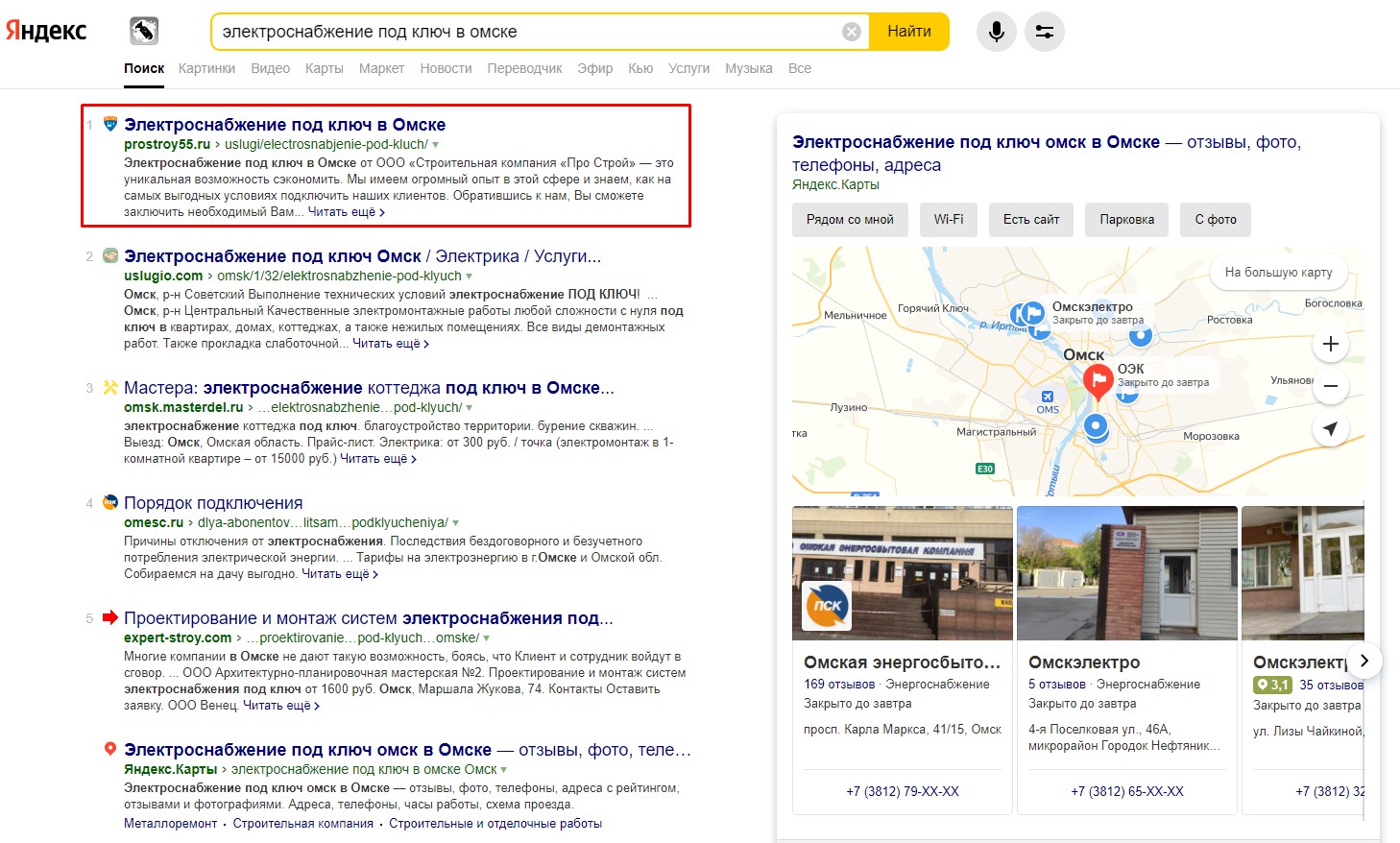
Task: Open the Омскэлектро card title
Action: [x=1084, y=662]
